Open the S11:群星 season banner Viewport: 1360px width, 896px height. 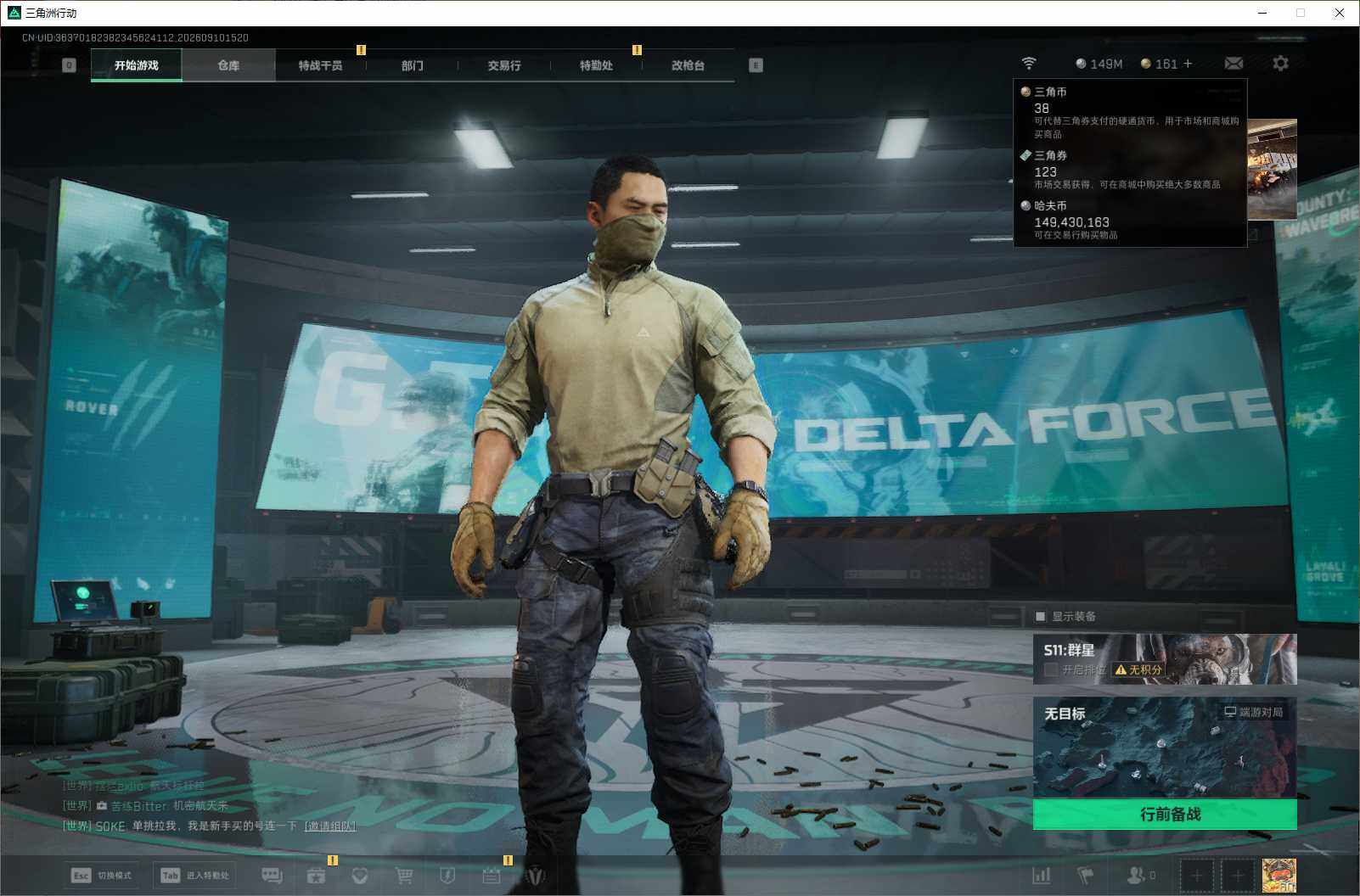pyautogui.click(x=1165, y=659)
